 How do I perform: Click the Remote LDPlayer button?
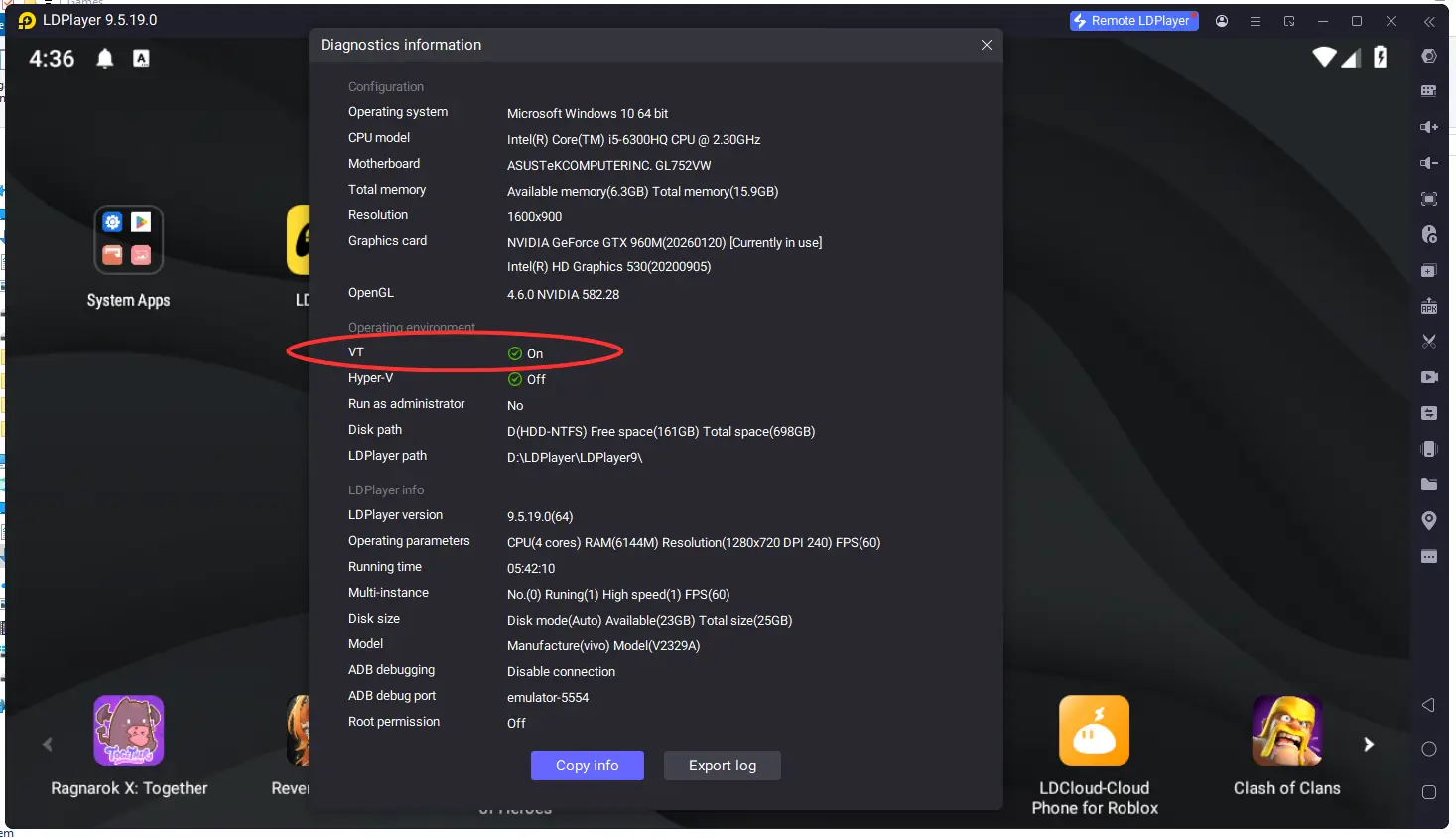pos(1133,21)
